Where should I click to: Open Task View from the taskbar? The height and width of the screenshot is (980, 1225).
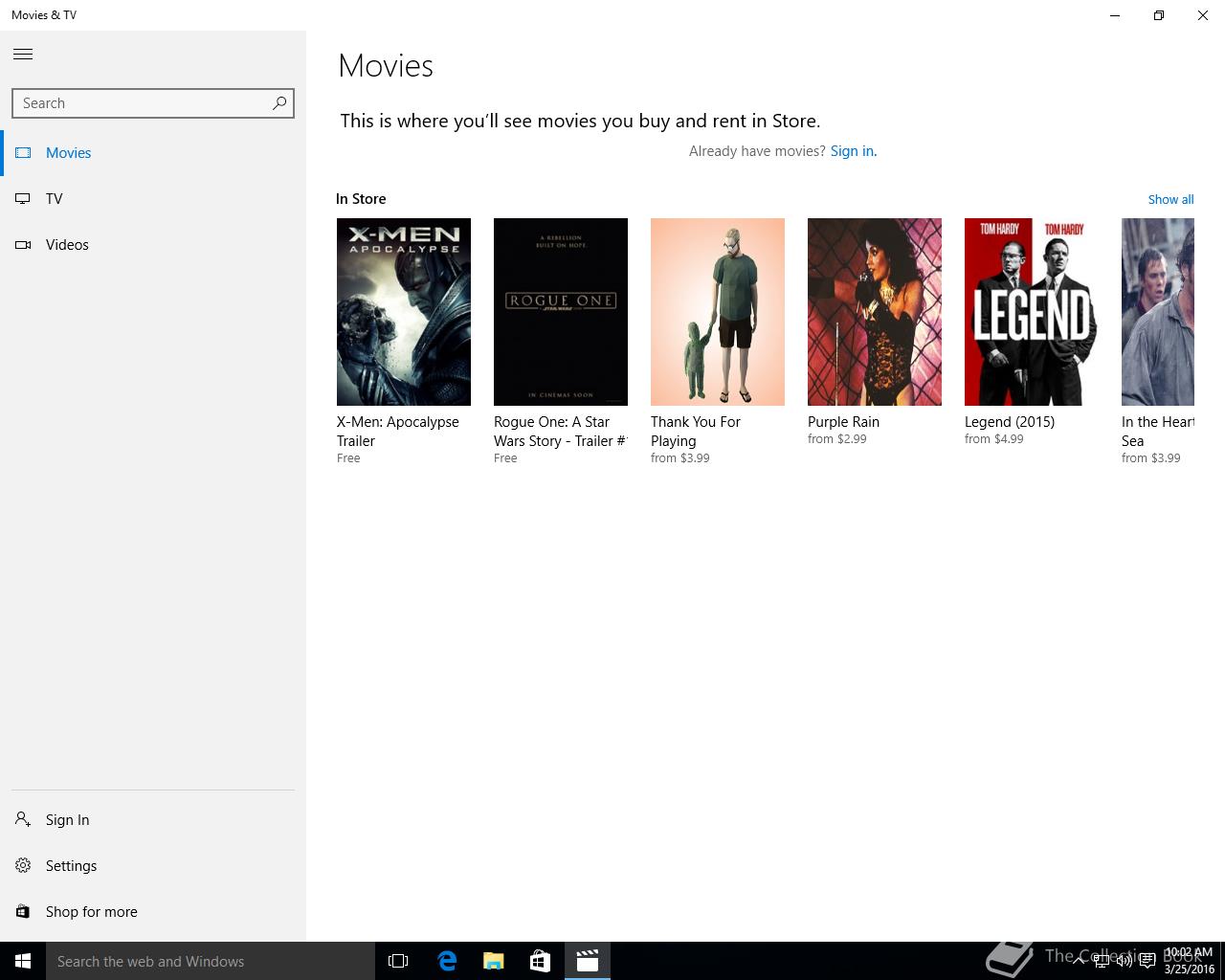(398, 961)
